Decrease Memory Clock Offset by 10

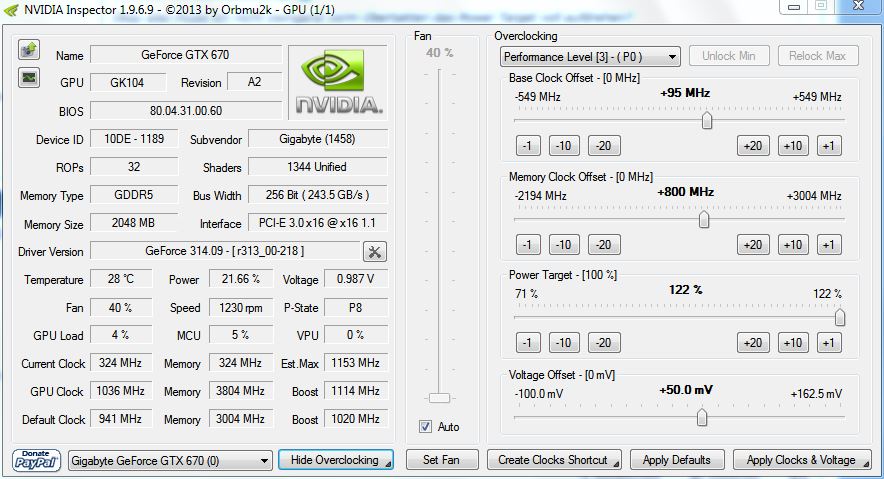point(564,245)
